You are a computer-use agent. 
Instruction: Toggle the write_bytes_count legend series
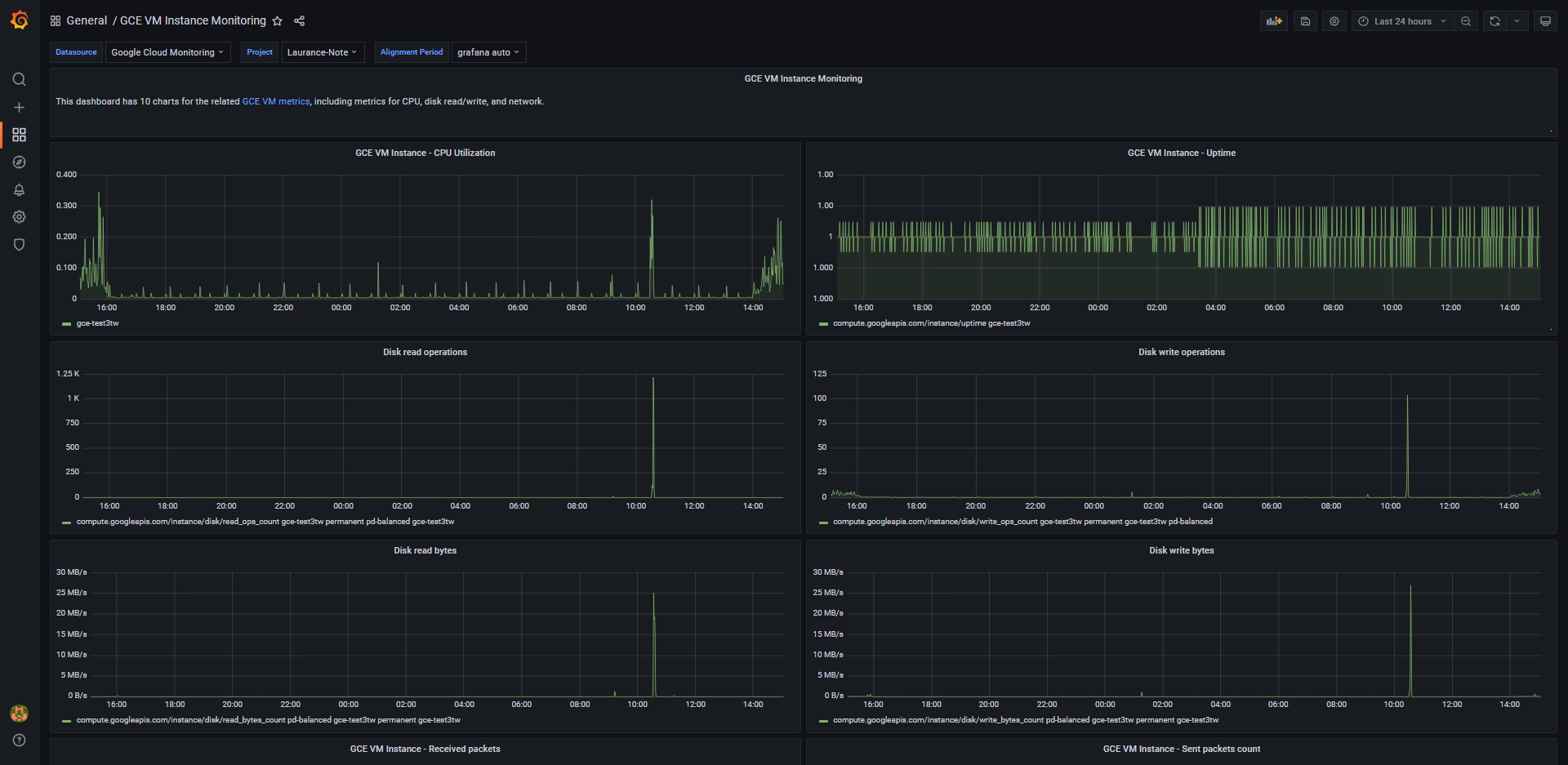pos(1026,720)
